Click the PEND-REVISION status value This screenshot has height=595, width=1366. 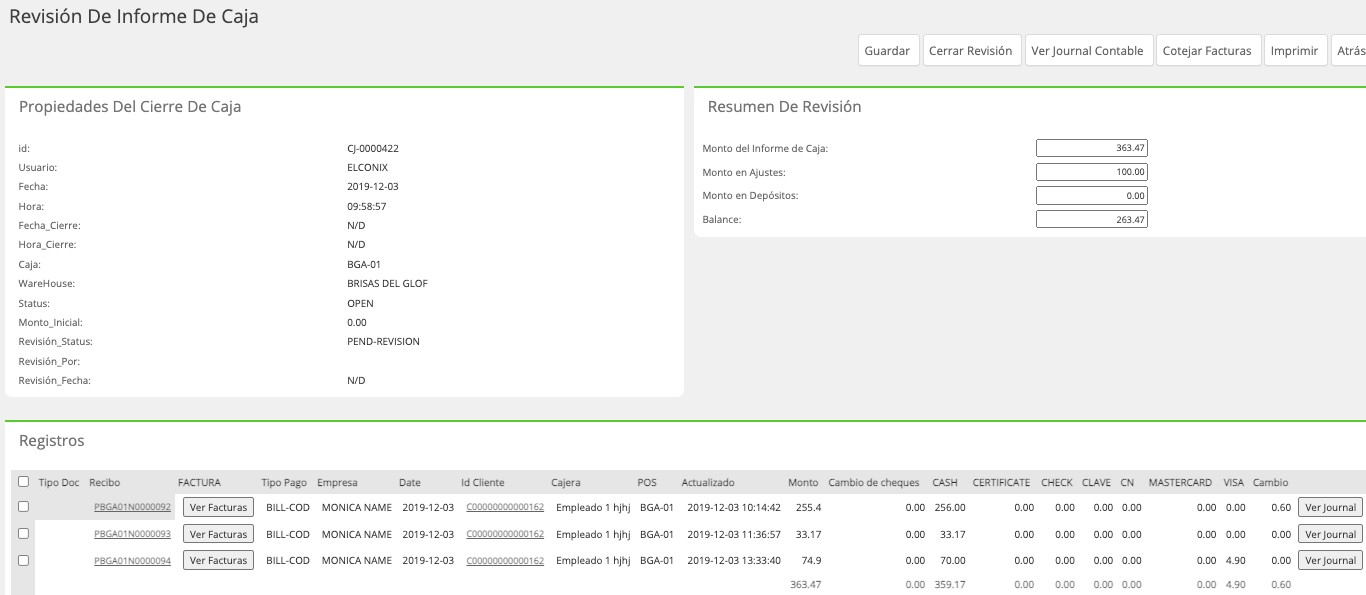[383, 342]
